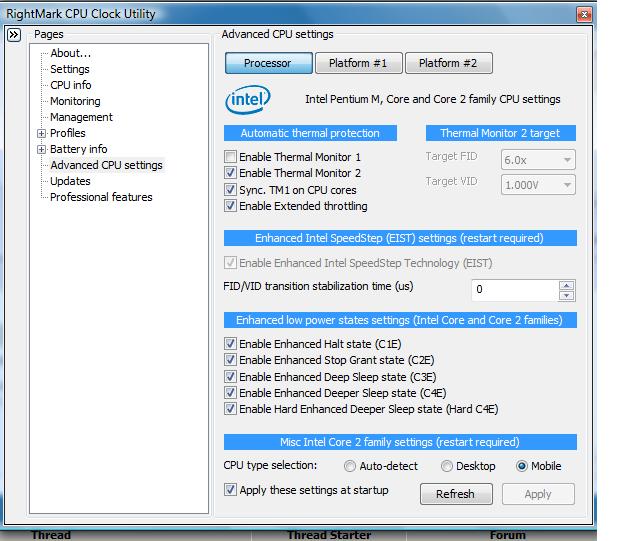The height and width of the screenshot is (541, 640).
Task: Expand the Profiles tree node
Action: pyautogui.click(x=41, y=134)
